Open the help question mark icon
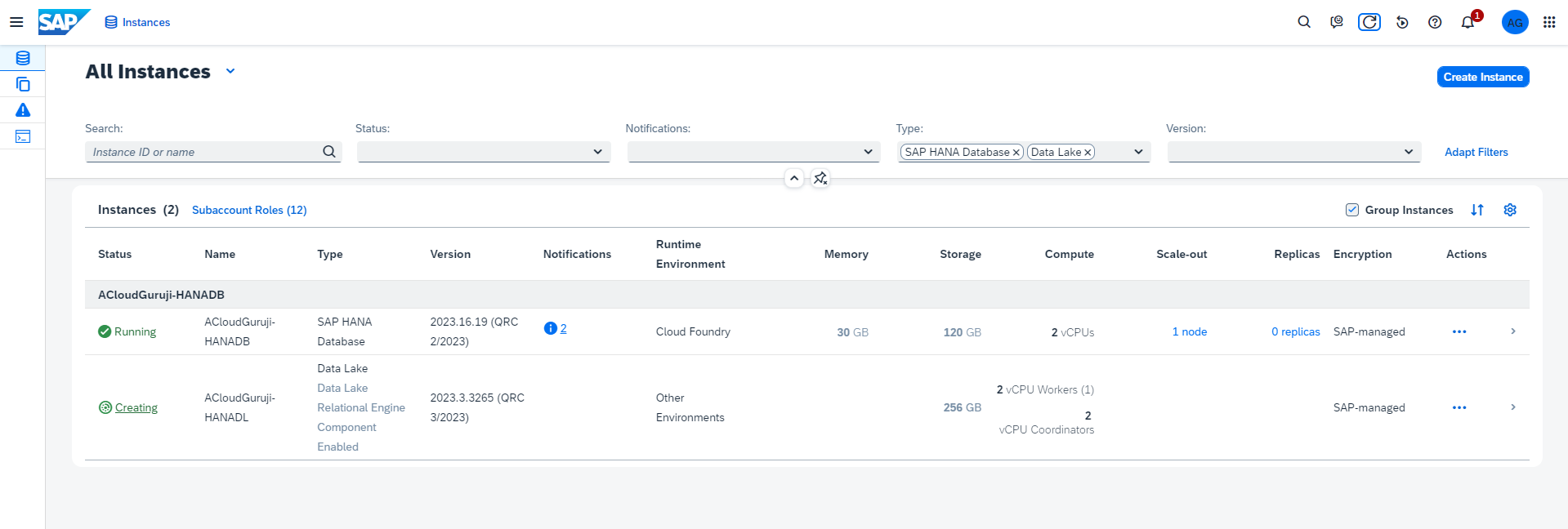 click(1435, 22)
